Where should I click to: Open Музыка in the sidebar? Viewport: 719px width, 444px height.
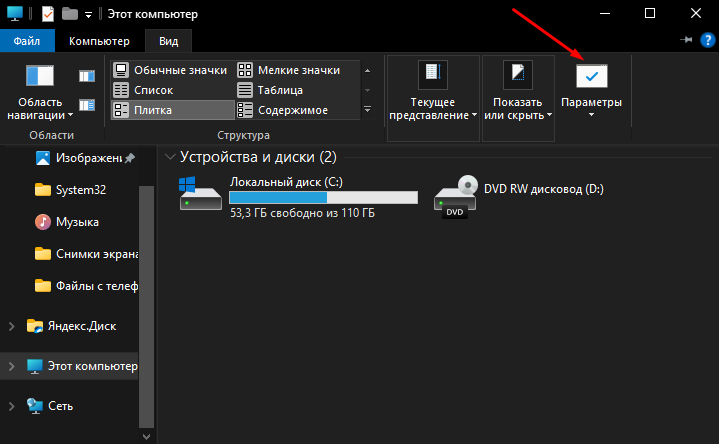coord(67,222)
